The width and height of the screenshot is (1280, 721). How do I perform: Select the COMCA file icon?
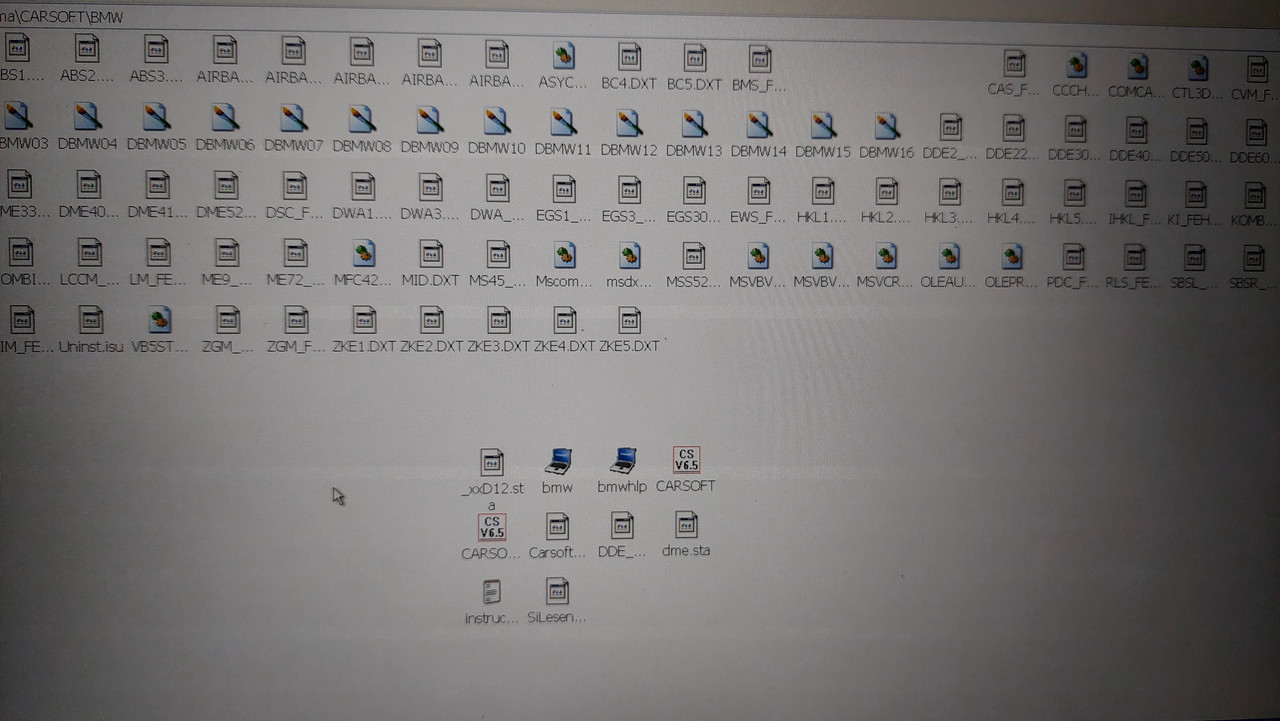1137,66
